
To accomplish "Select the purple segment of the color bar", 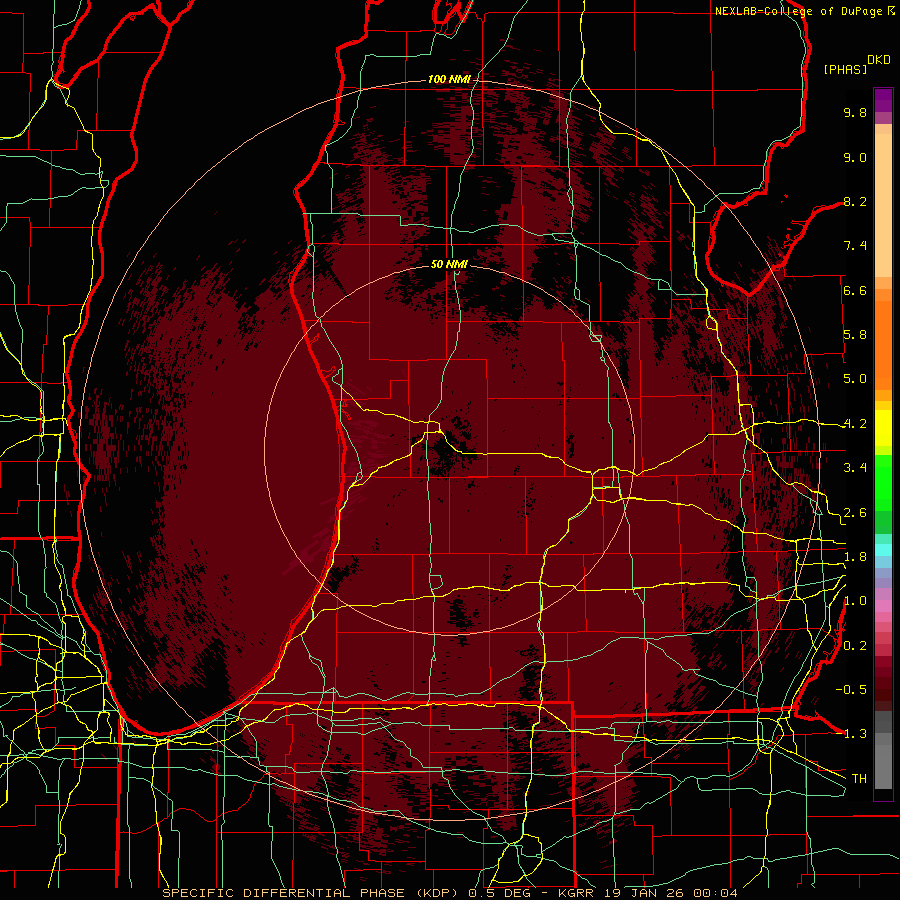I will click(883, 100).
